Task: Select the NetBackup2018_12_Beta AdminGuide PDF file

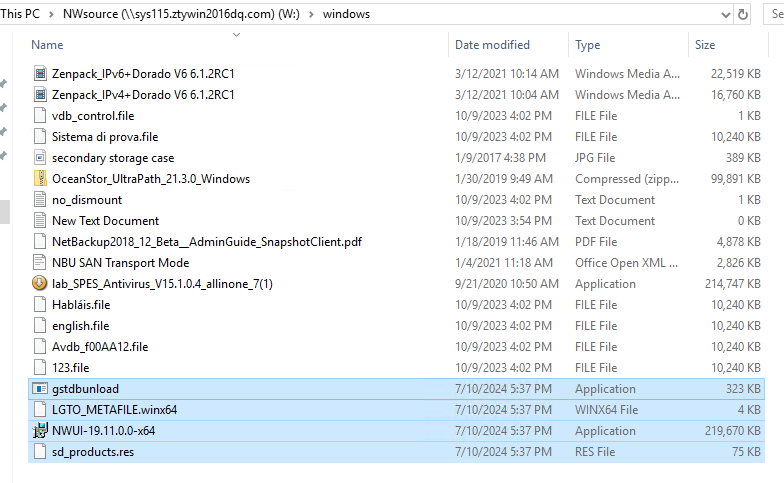Action: 207,242
